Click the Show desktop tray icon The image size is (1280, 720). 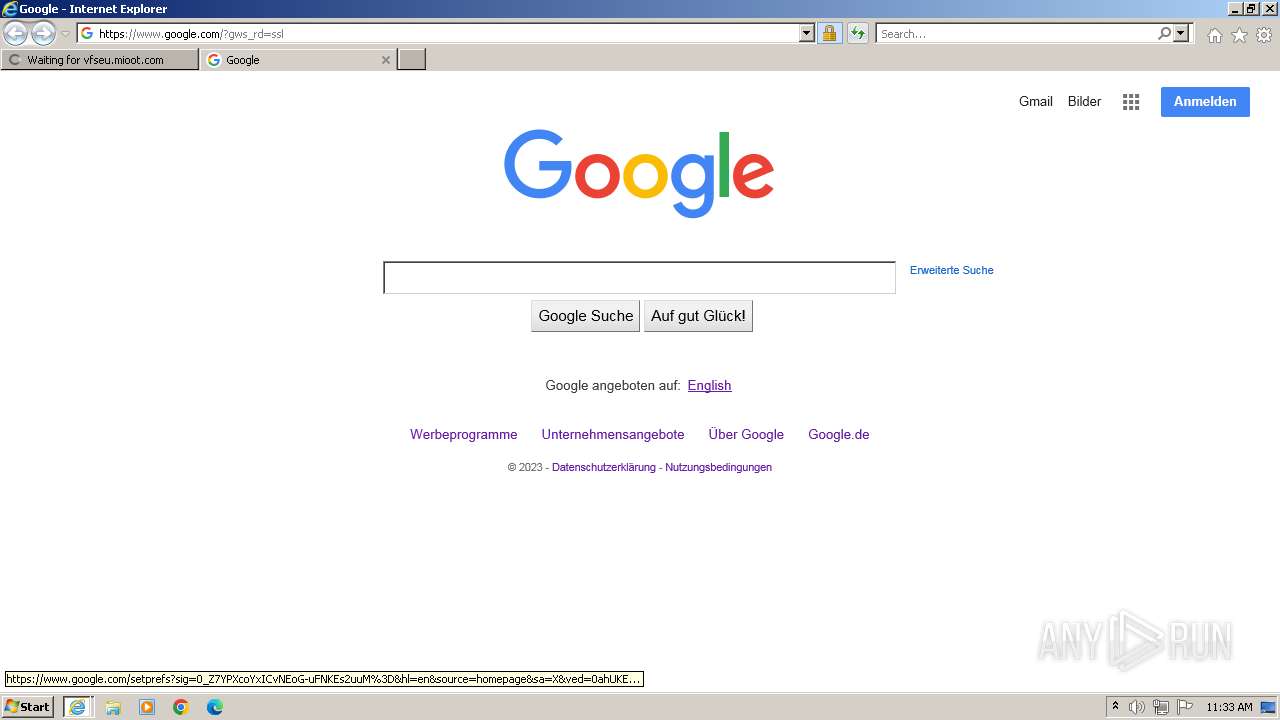[x=1268, y=707]
